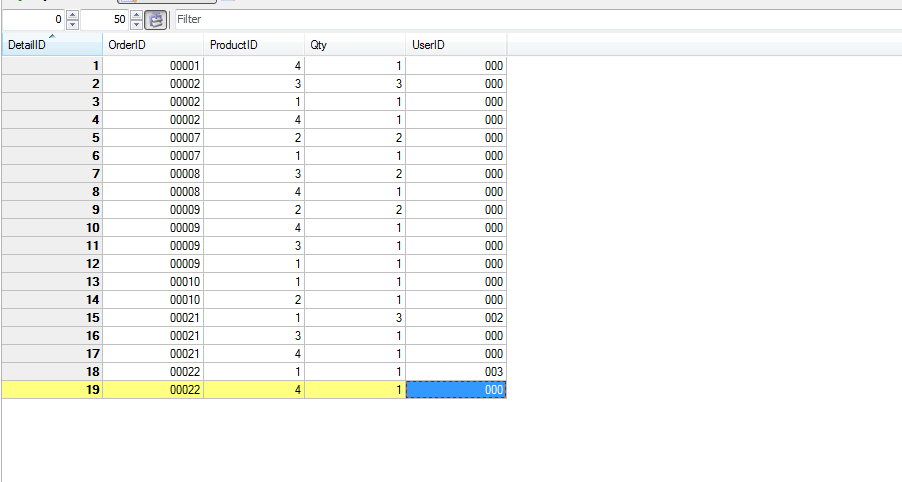Select OrderID cell 00001 in row 1
Screen dimensions: 902x482
click(153, 66)
